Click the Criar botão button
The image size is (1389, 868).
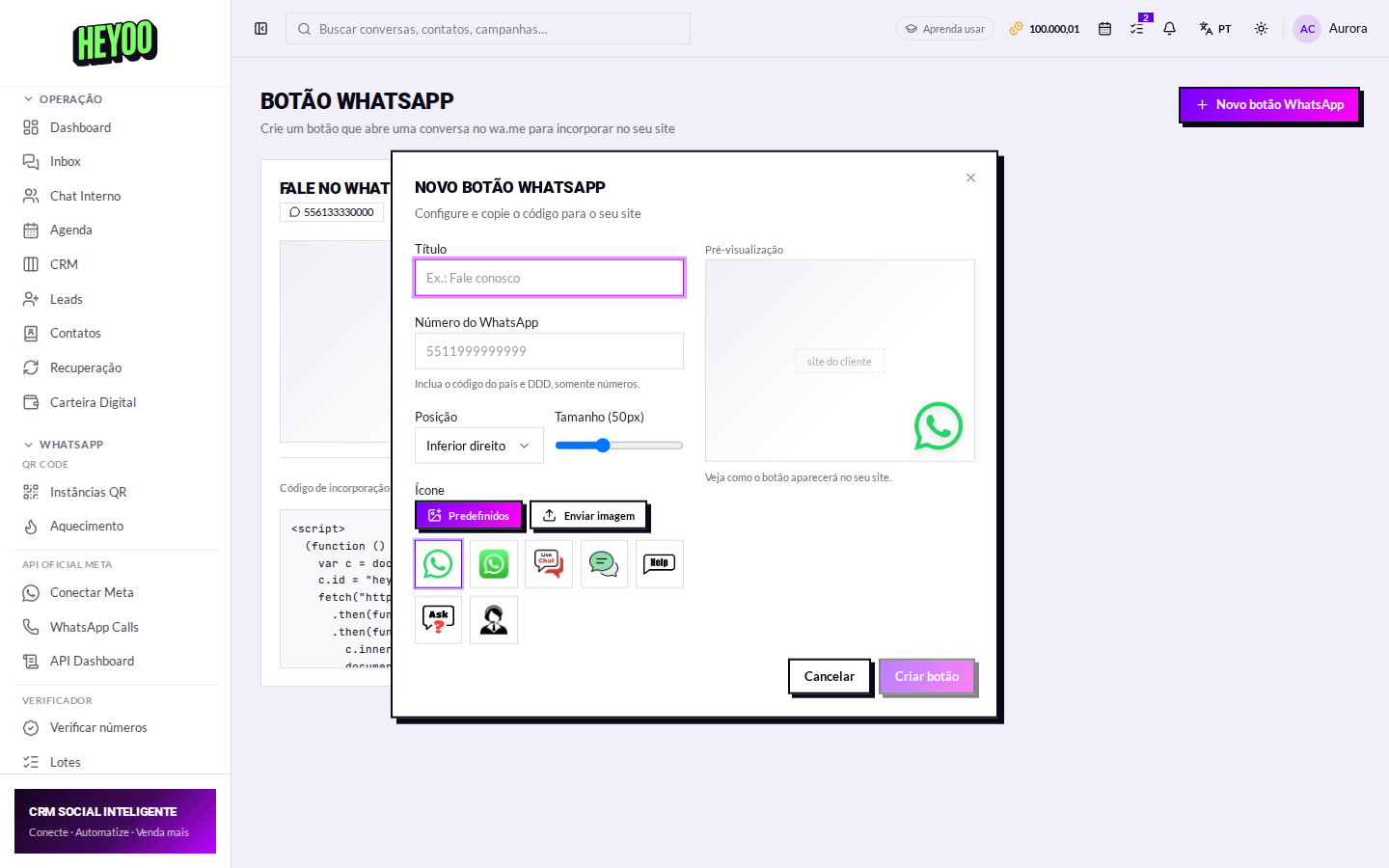pos(927,677)
